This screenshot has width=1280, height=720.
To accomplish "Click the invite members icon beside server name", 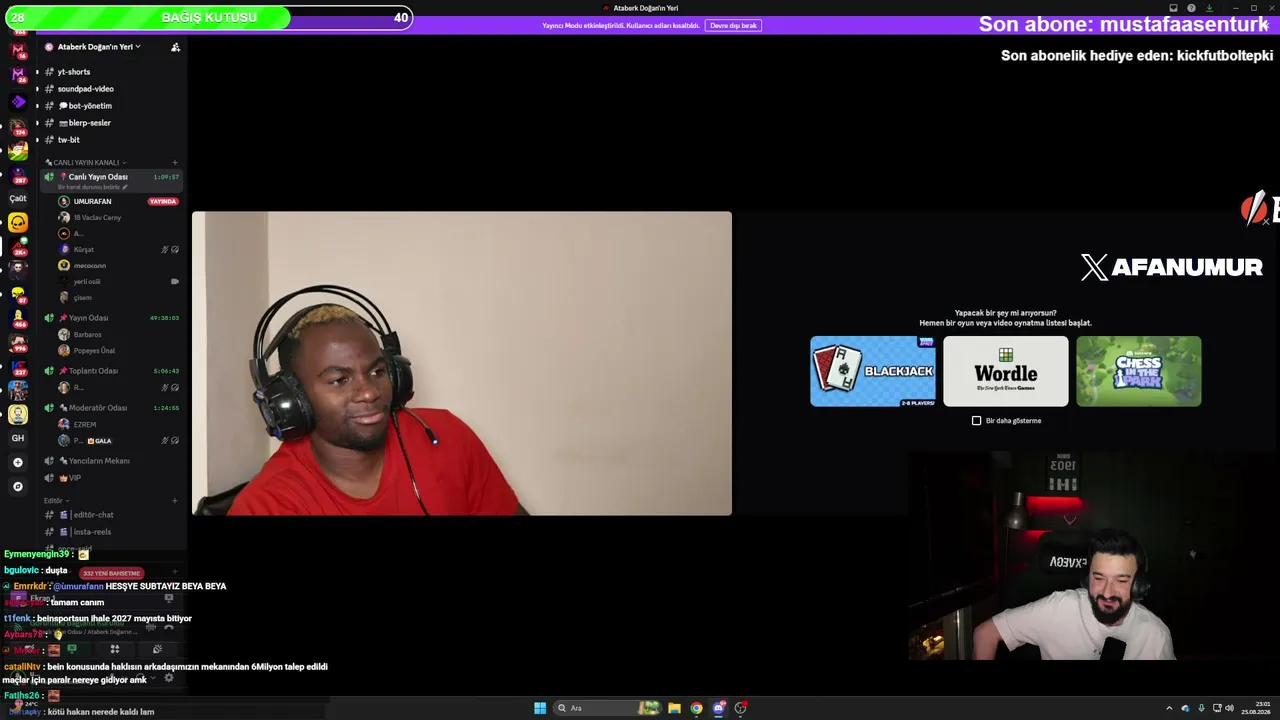I will tap(175, 47).
